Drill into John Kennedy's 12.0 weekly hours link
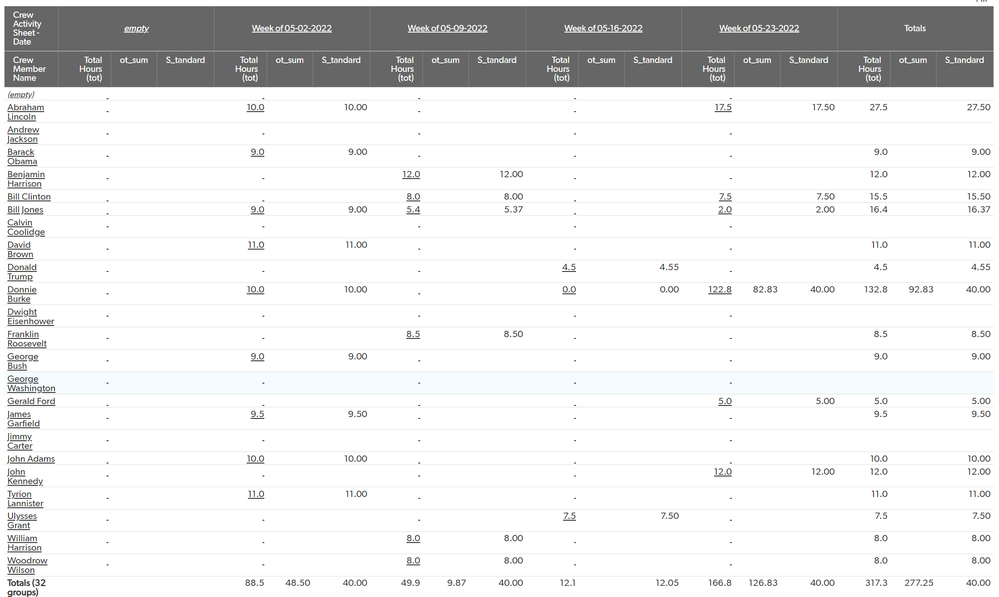 [x=723, y=471]
